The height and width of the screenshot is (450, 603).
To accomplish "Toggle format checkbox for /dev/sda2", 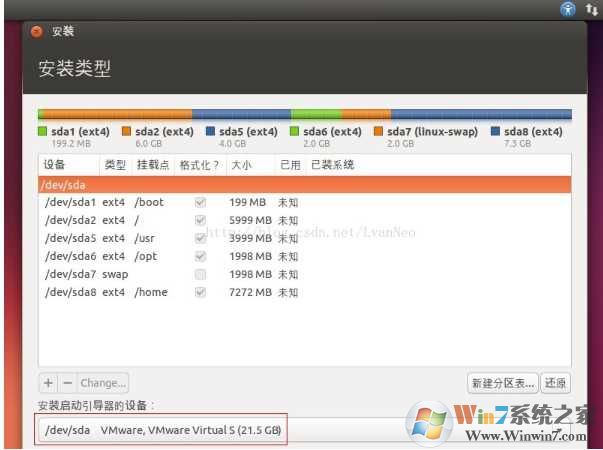I will pyautogui.click(x=200, y=220).
